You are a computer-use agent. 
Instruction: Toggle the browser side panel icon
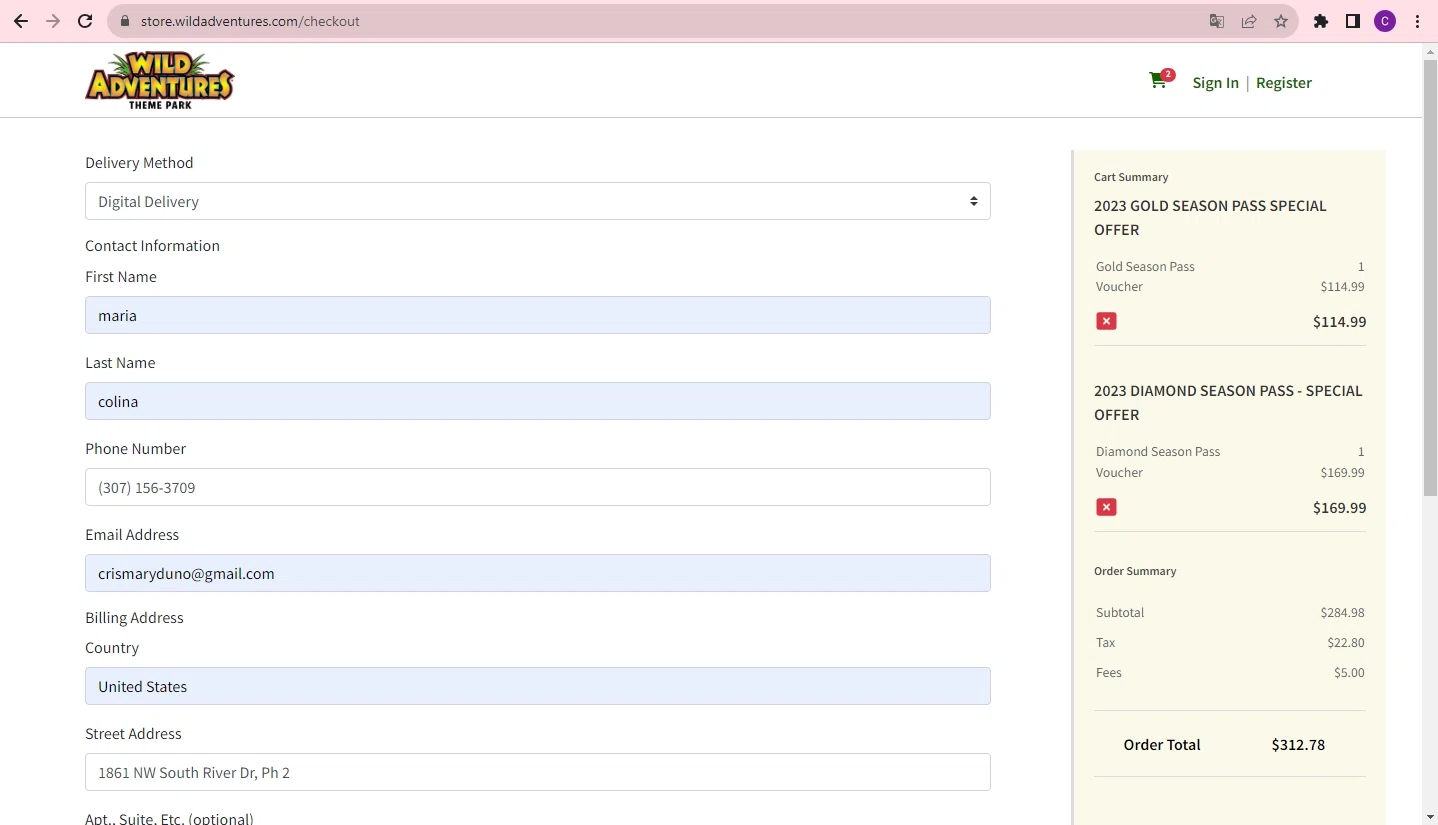[x=1353, y=21]
